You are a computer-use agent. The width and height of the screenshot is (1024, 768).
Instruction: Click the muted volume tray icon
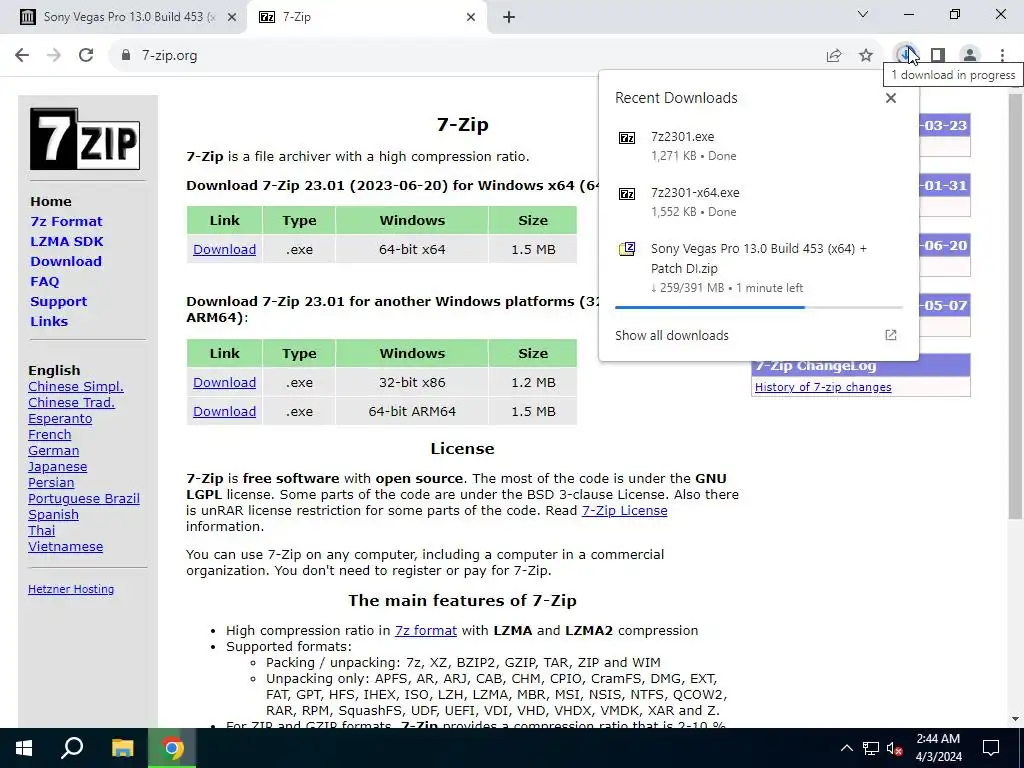click(x=895, y=748)
